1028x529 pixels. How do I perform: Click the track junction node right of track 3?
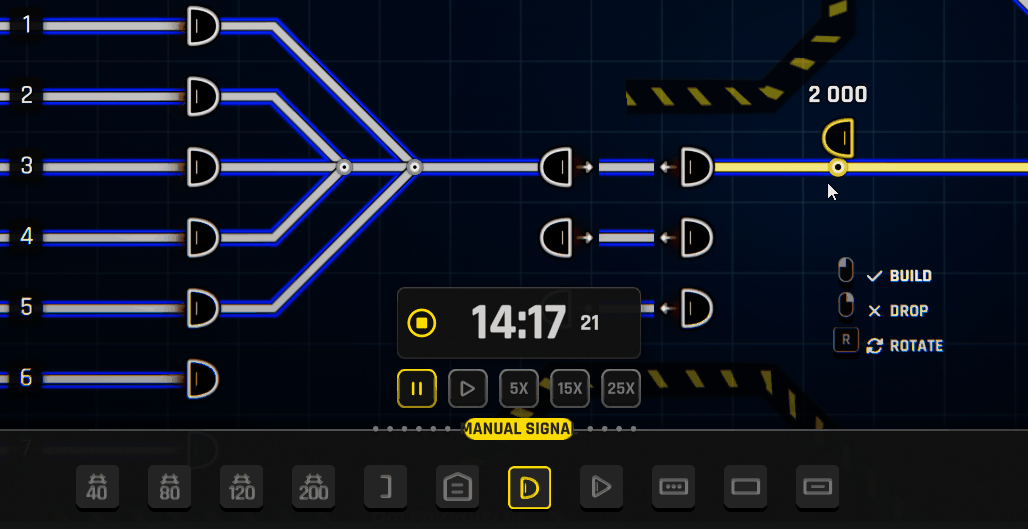pyautogui.click(x=343, y=168)
